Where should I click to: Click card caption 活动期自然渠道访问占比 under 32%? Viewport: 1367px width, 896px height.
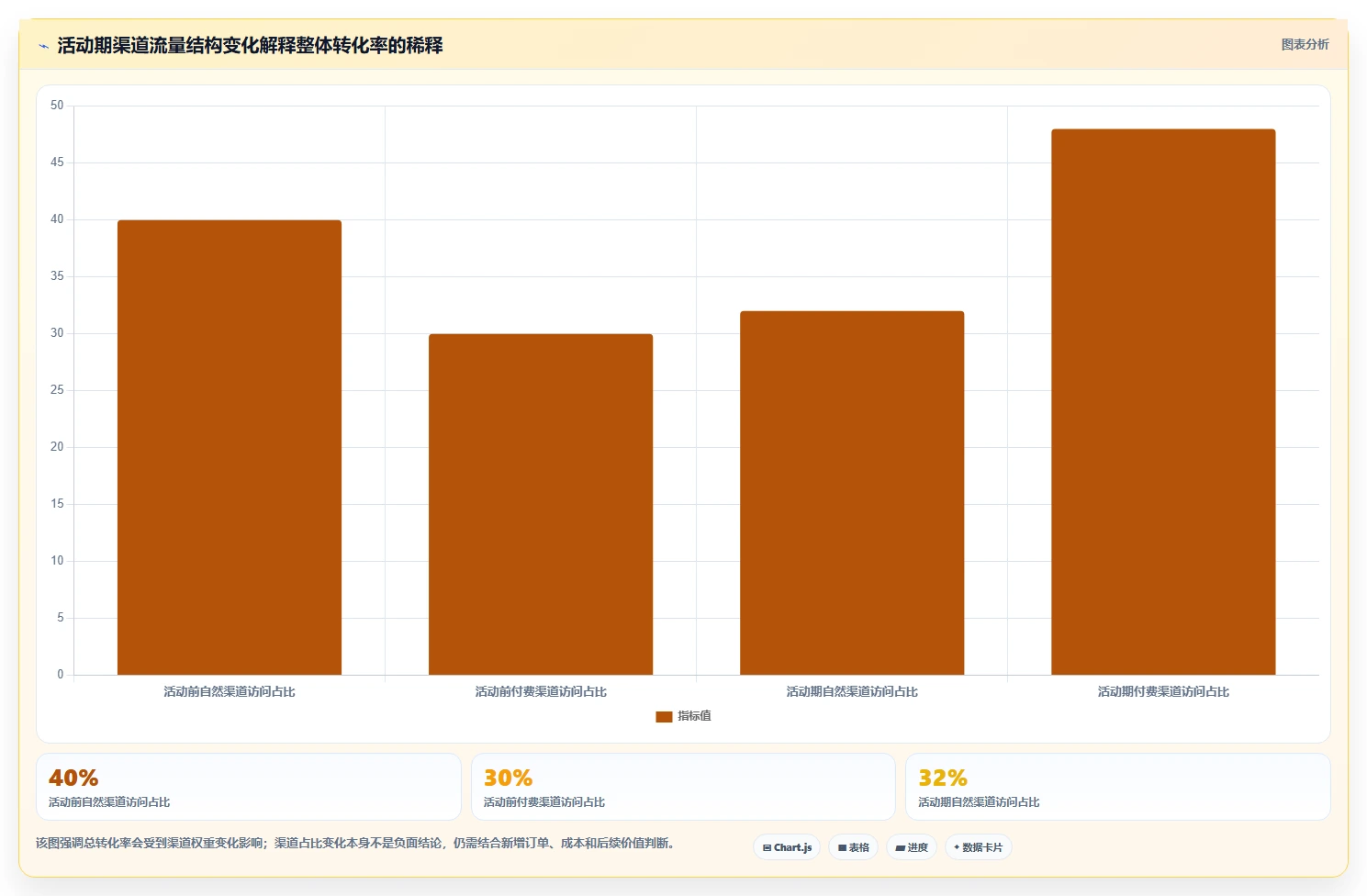[979, 802]
